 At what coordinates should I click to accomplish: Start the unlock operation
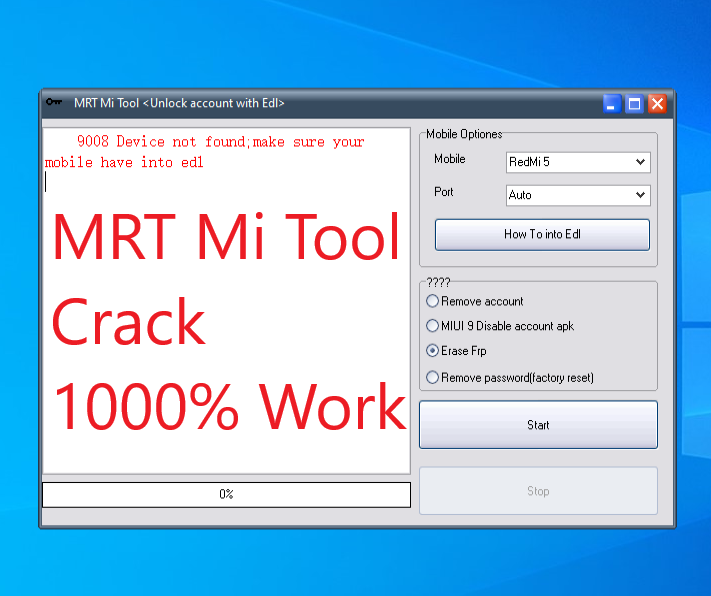coord(538,425)
